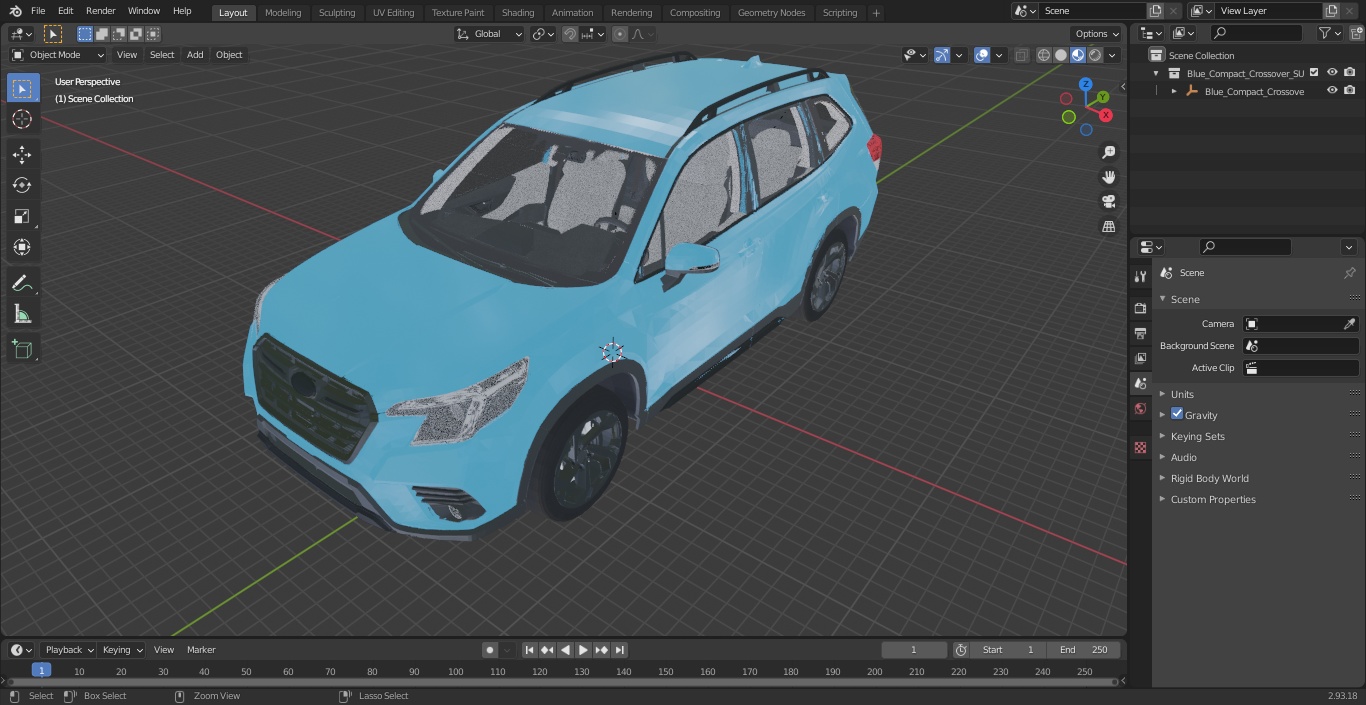Viewport: 1366px width, 705px height.
Task: Click the zoom view magnifier icon
Action: click(x=1108, y=152)
